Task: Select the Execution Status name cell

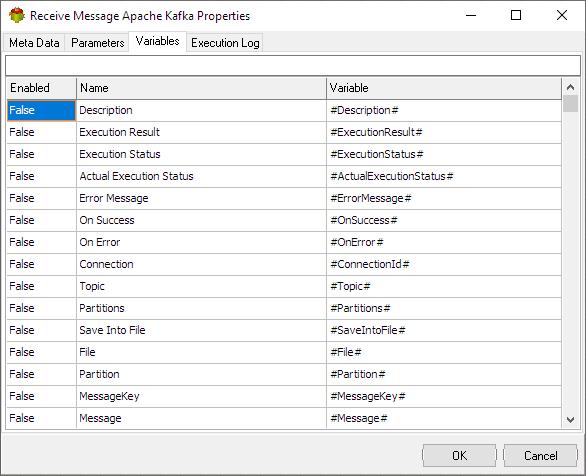Action: click(201, 154)
